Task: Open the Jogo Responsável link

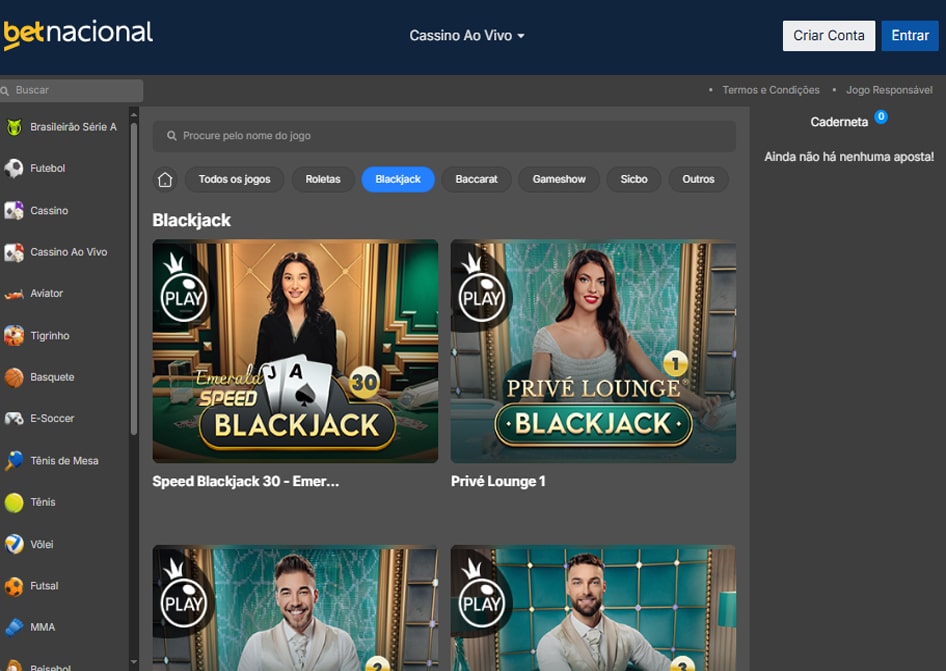Action: 888,89
